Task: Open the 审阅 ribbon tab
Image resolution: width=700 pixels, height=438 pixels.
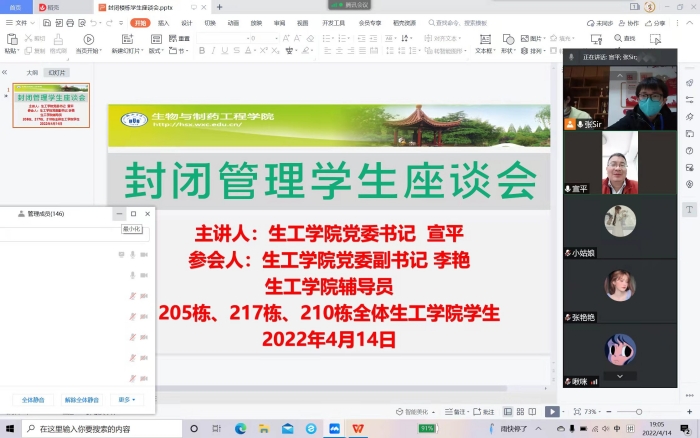Action: (x=279, y=22)
